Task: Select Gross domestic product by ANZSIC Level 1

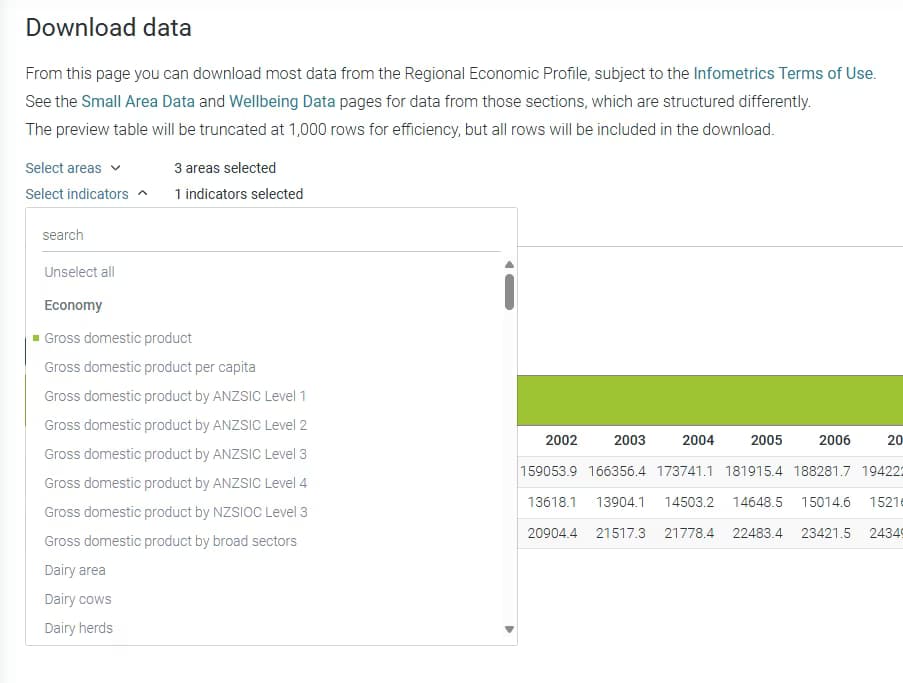Action: [x=174, y=396]
